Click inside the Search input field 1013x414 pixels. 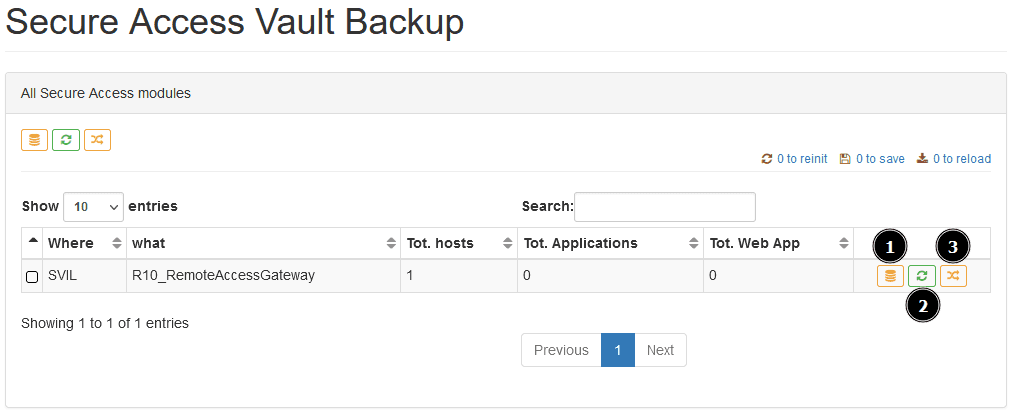point(665,207)
